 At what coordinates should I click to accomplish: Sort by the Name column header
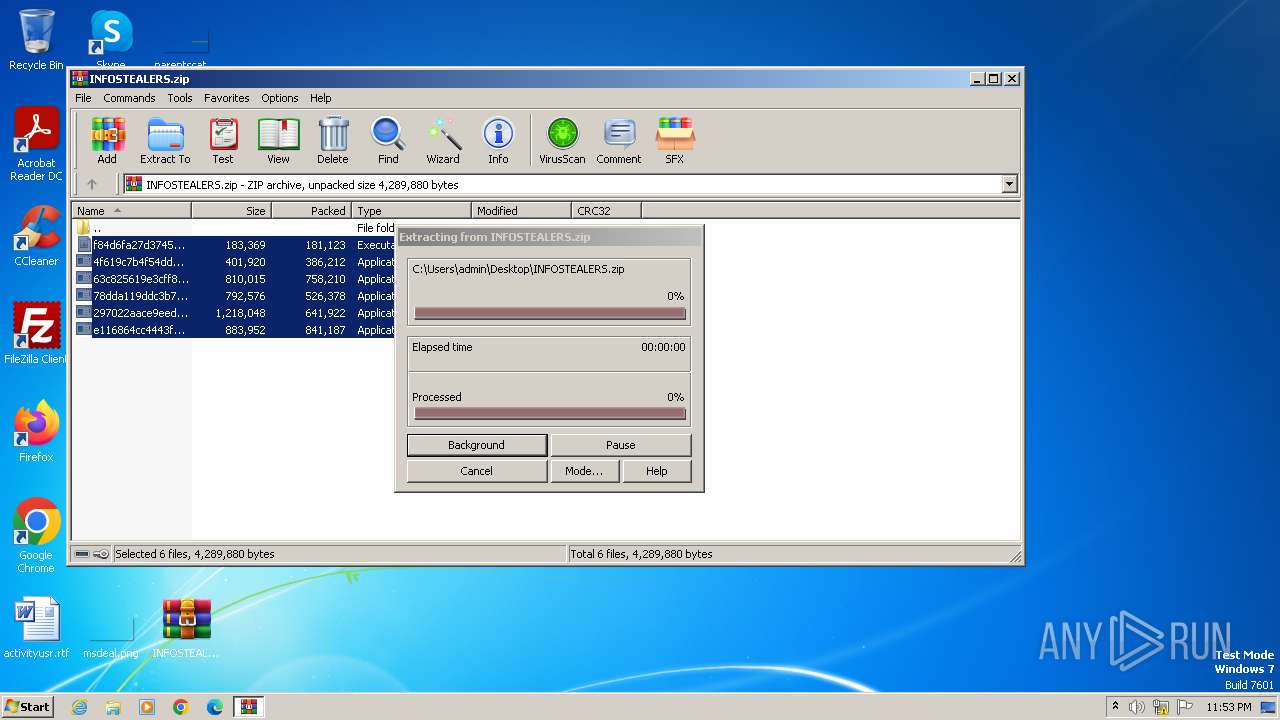(x=131, y=211)
